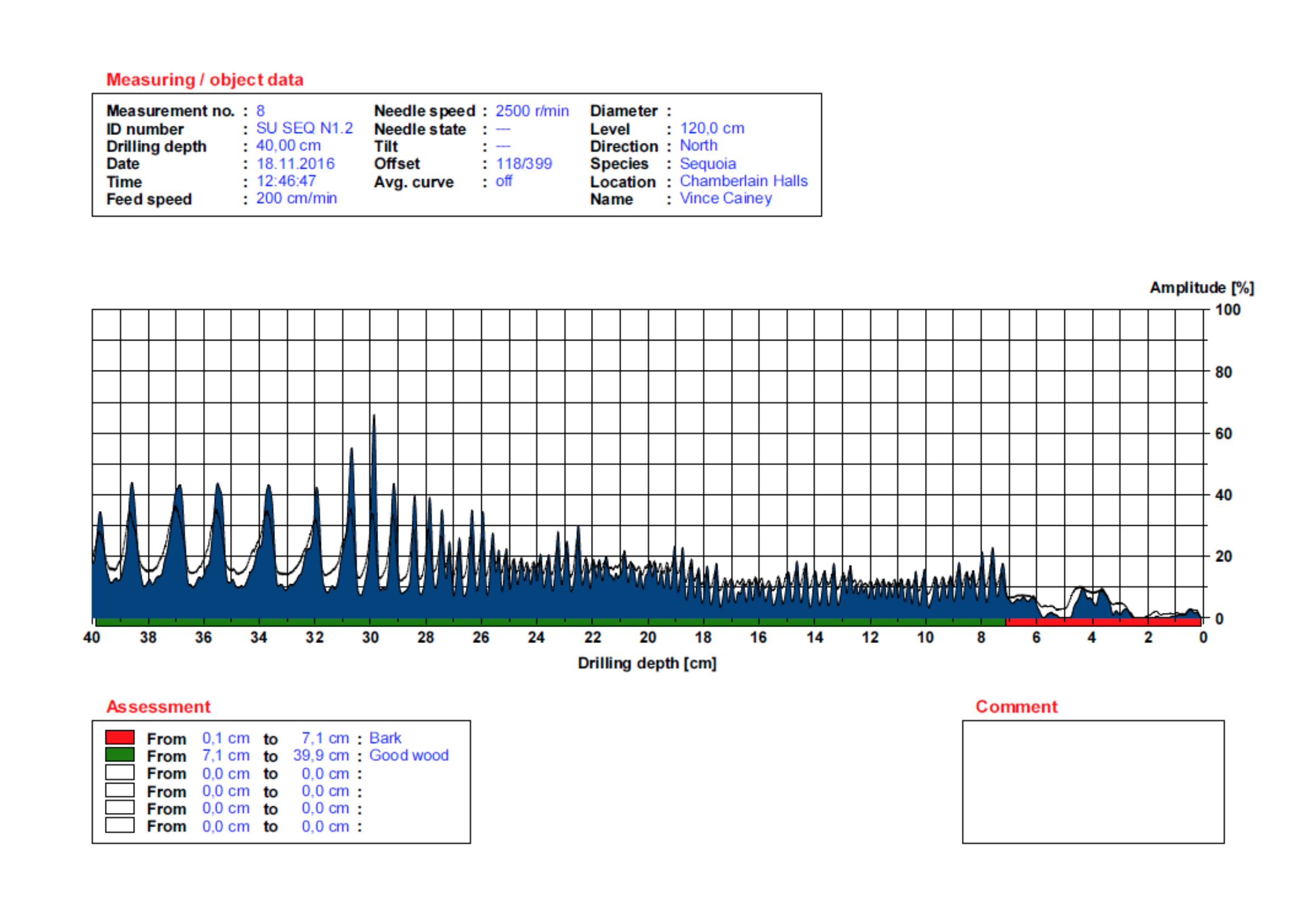
Task: Click the red Bark color swatch
Action: pos(120,737)
